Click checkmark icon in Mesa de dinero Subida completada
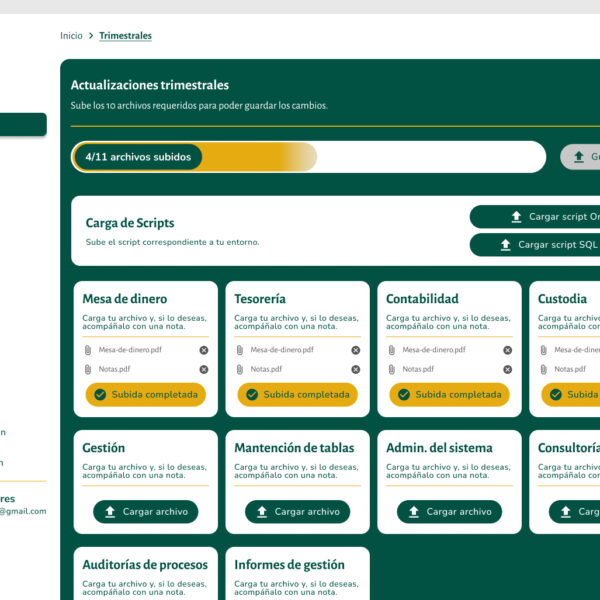Screen dimensions: 600x600 pos(100,394)
